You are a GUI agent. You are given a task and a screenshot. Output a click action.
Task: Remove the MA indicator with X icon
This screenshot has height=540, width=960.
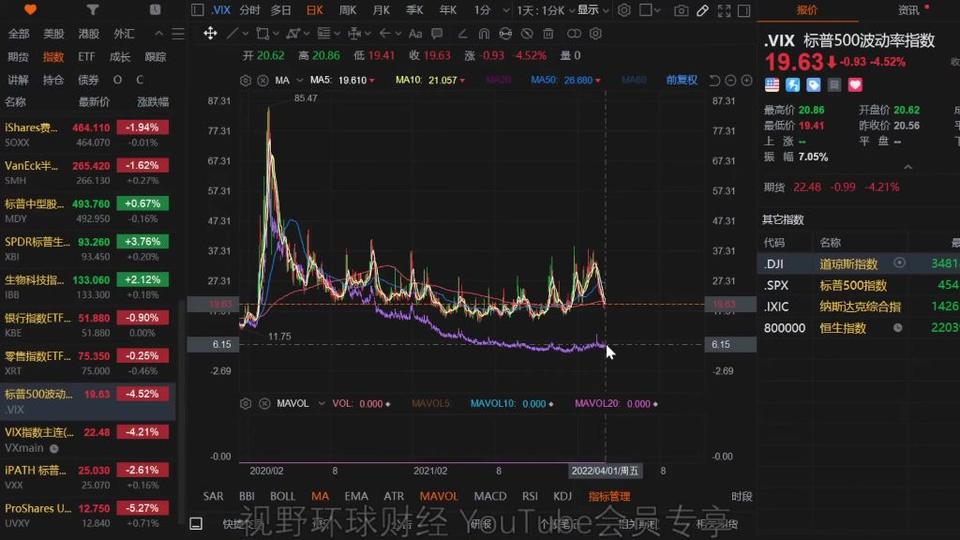pos(263,80)
